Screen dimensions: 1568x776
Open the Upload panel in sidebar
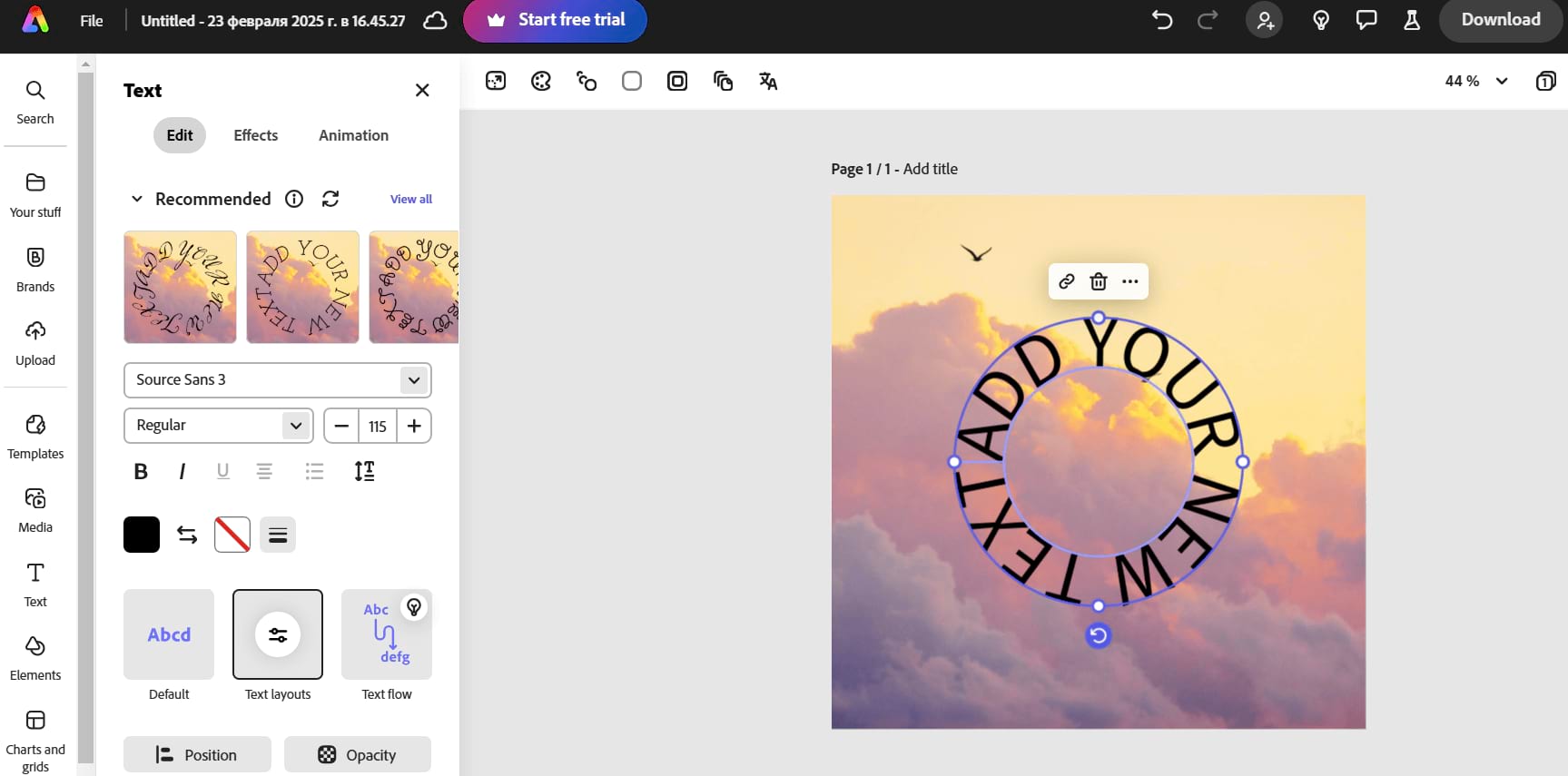pyautogui.click(x=35, y=343)
